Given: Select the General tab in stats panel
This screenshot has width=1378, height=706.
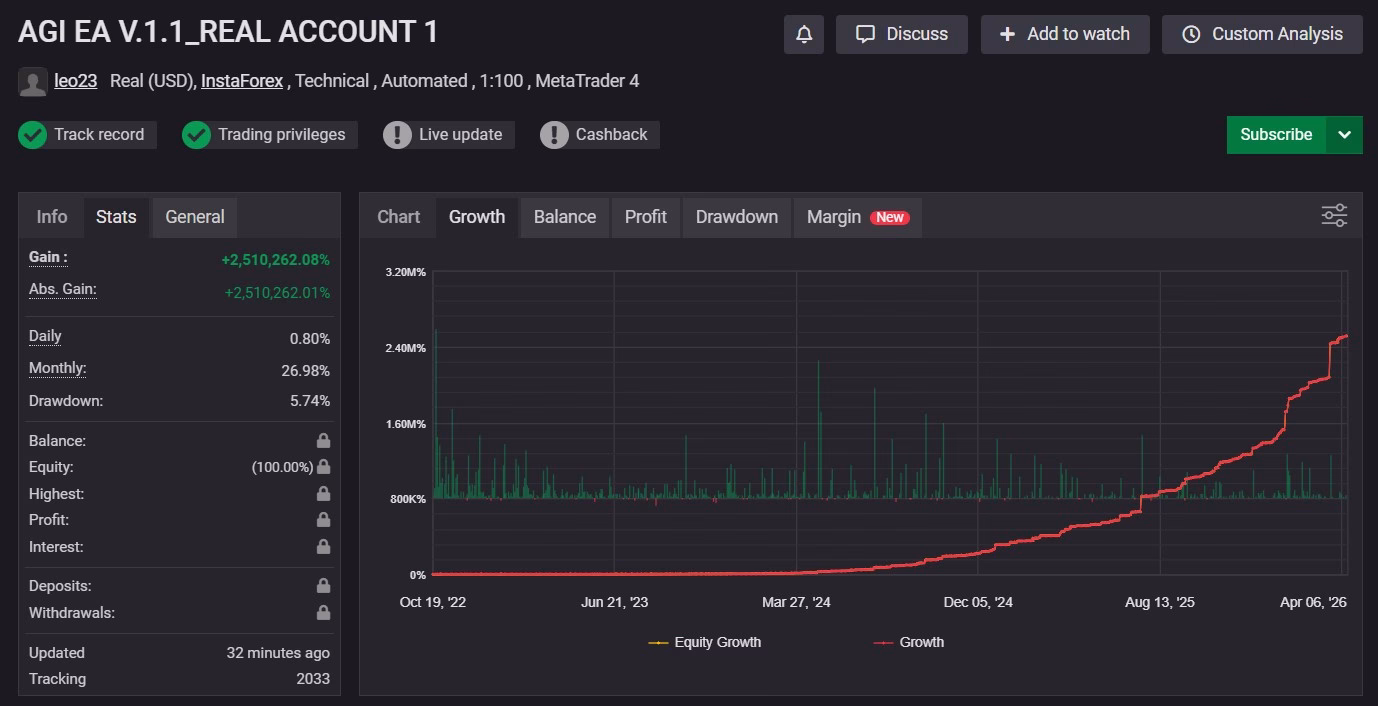Looking at the screenshot, I should click(x=194, y=217).
